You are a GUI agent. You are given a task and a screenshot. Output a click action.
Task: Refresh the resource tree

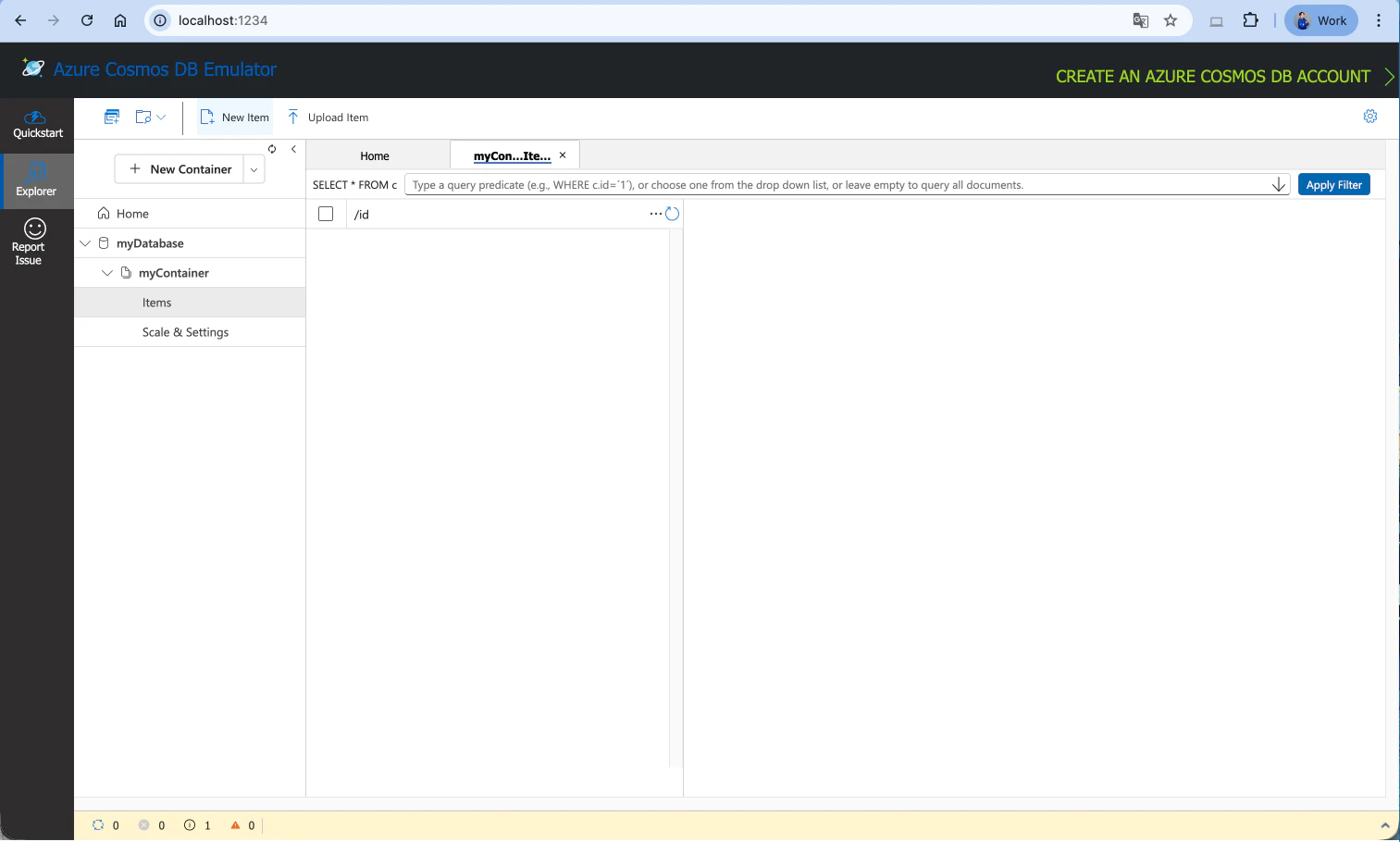click(x=272, y=149)
